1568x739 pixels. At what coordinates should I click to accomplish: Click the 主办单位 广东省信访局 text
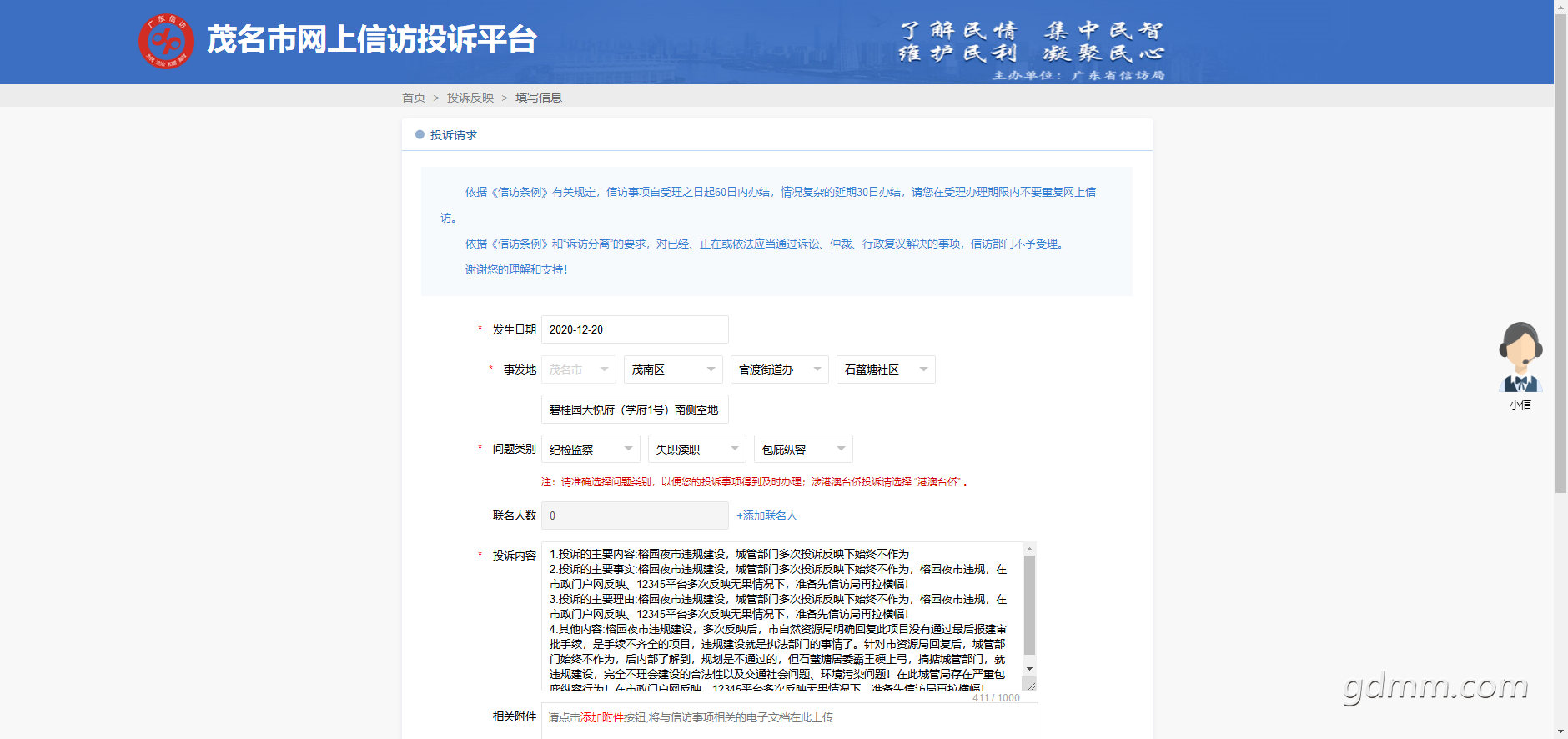[x=1078, y=75]
